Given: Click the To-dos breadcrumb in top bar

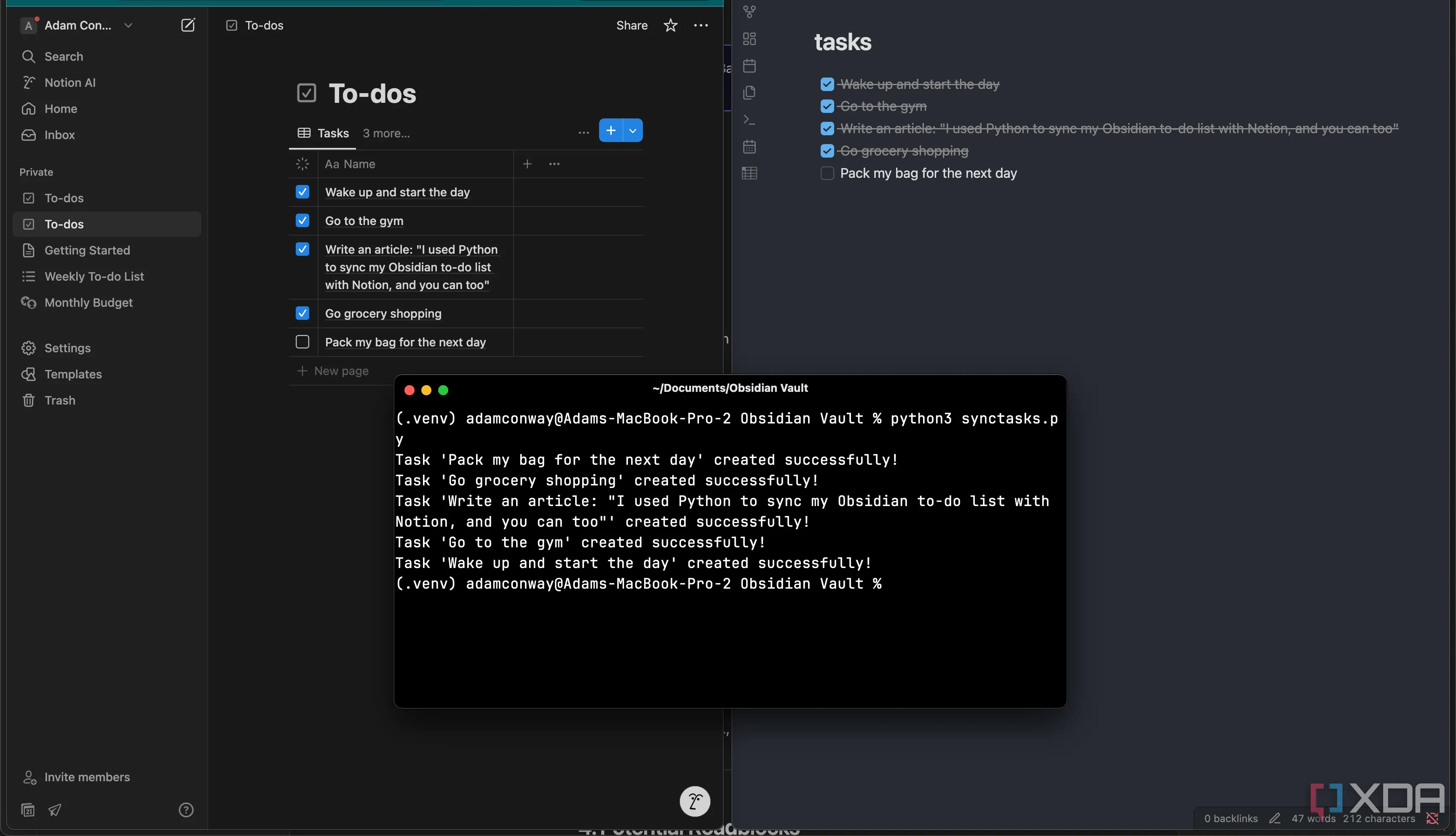Looking at the screenshot, I should pyautogui.click(x=255, y=25).
